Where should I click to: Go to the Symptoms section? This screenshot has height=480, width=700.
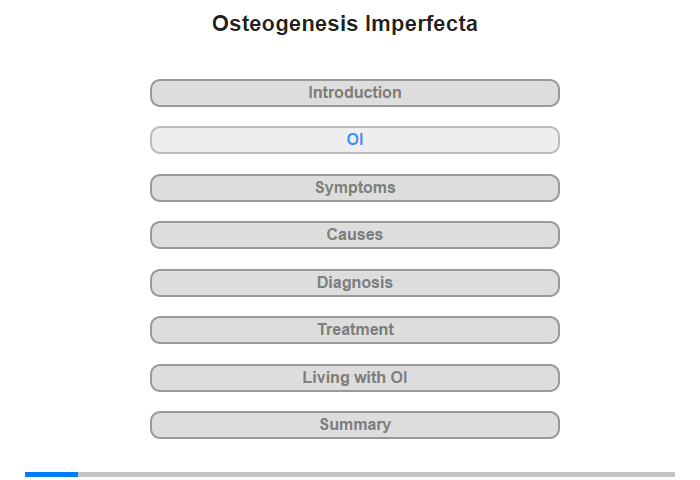(x=354, y=188)
